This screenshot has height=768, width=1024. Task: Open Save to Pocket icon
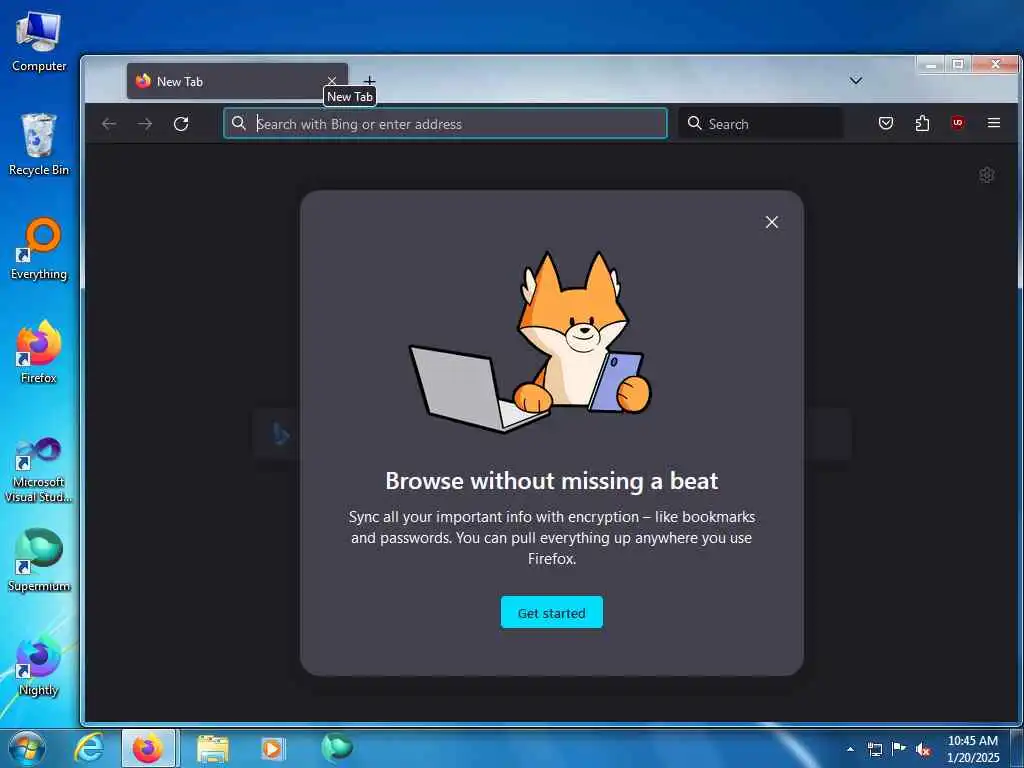[x=886, y=123]
